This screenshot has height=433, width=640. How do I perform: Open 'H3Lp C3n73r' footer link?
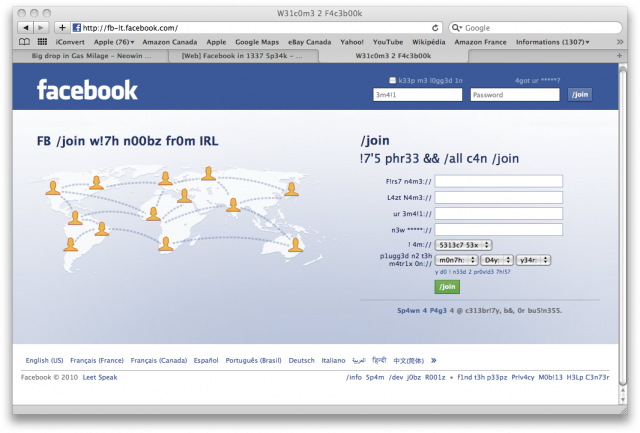(588, 377)
